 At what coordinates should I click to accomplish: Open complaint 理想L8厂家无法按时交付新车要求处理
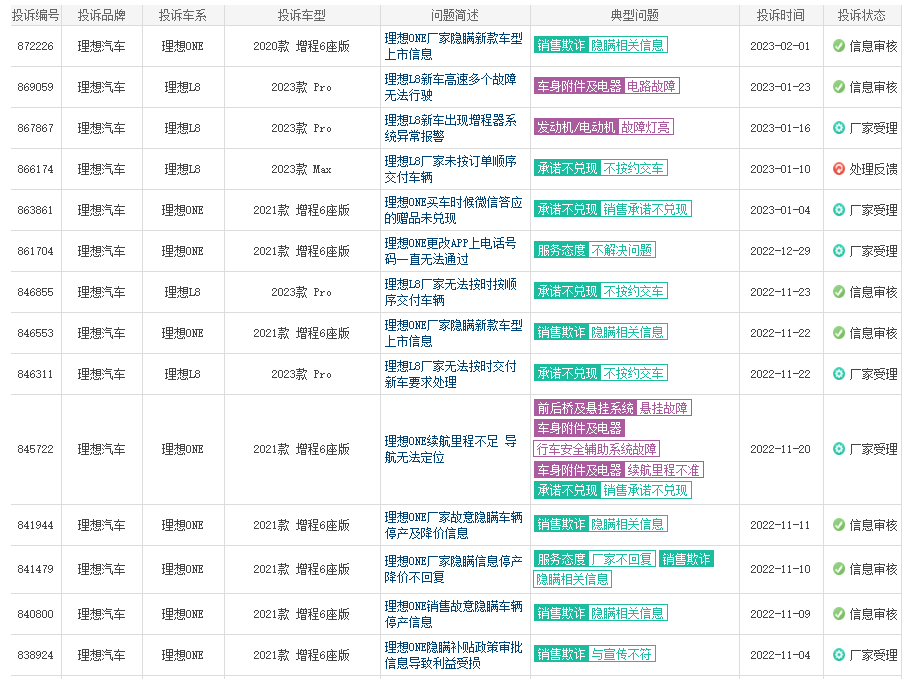(450, 374)
